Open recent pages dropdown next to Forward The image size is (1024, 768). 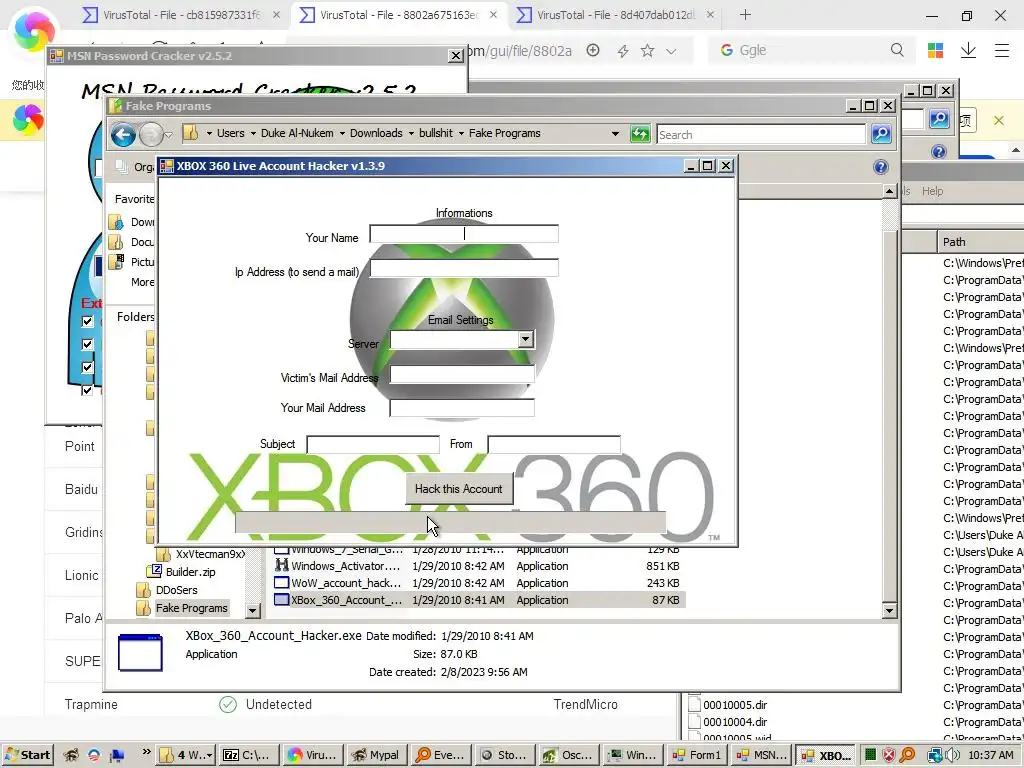coord(168,135)
